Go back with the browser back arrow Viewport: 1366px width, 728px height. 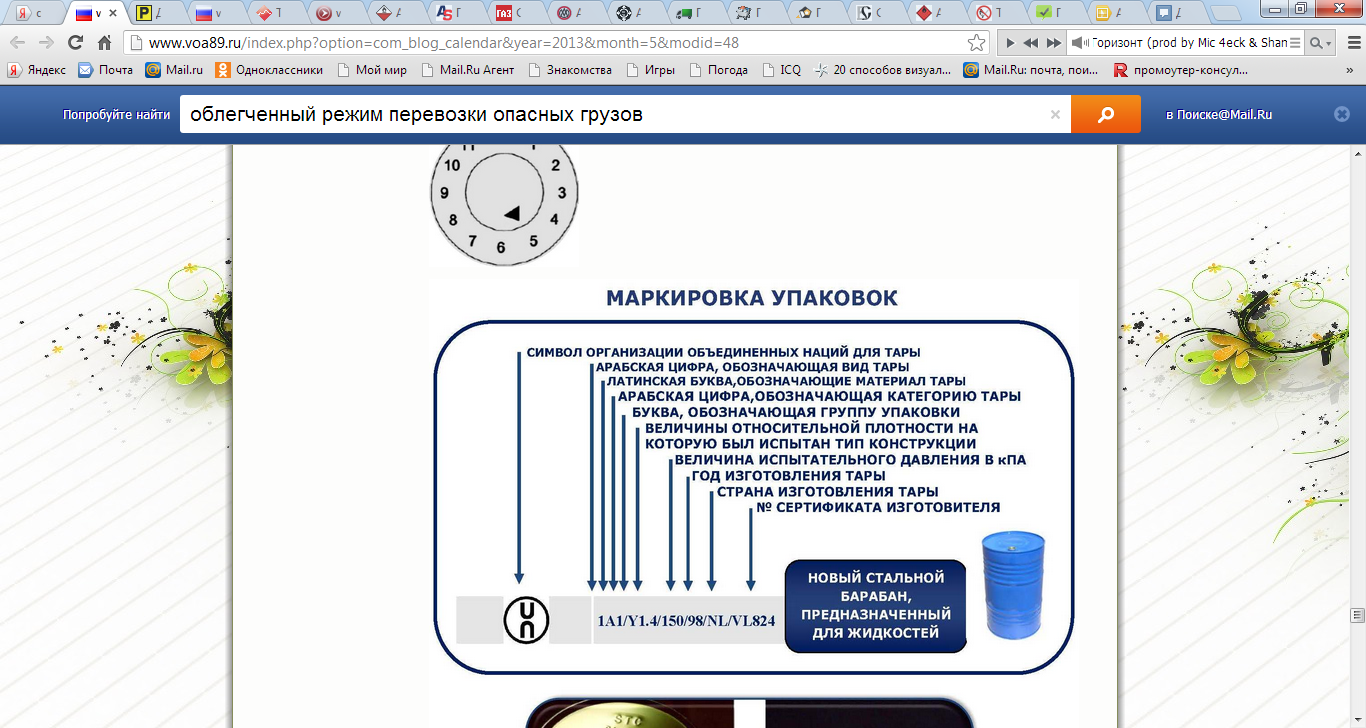[17, 43]
